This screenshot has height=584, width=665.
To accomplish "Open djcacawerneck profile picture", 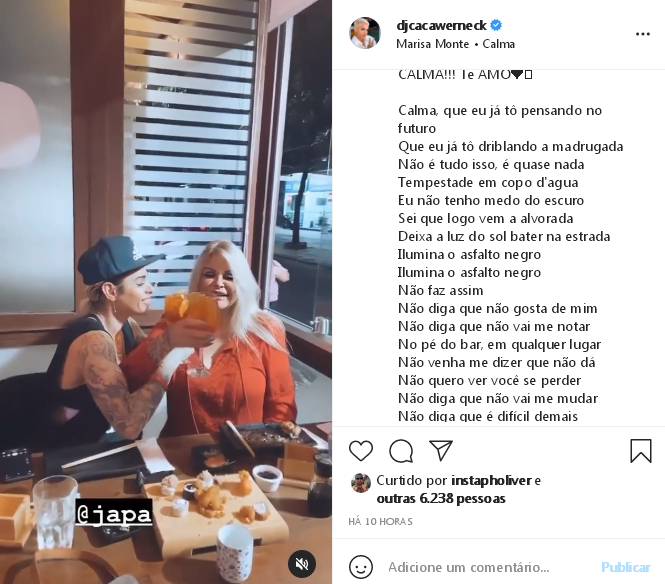I will tap(365, 33).
